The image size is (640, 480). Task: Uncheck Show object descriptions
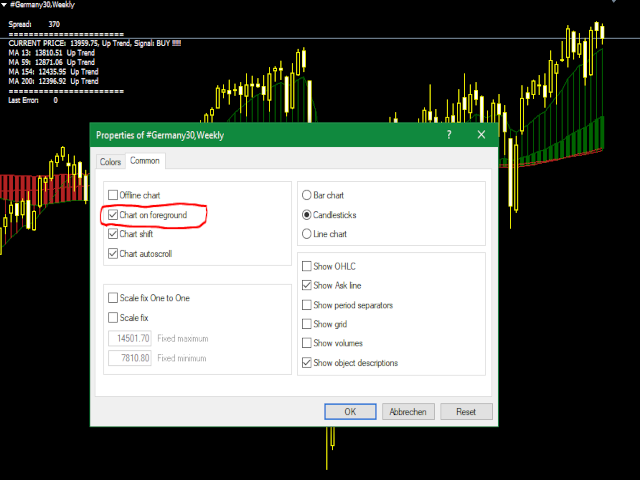pyautogui.click(x=307, y=362)
